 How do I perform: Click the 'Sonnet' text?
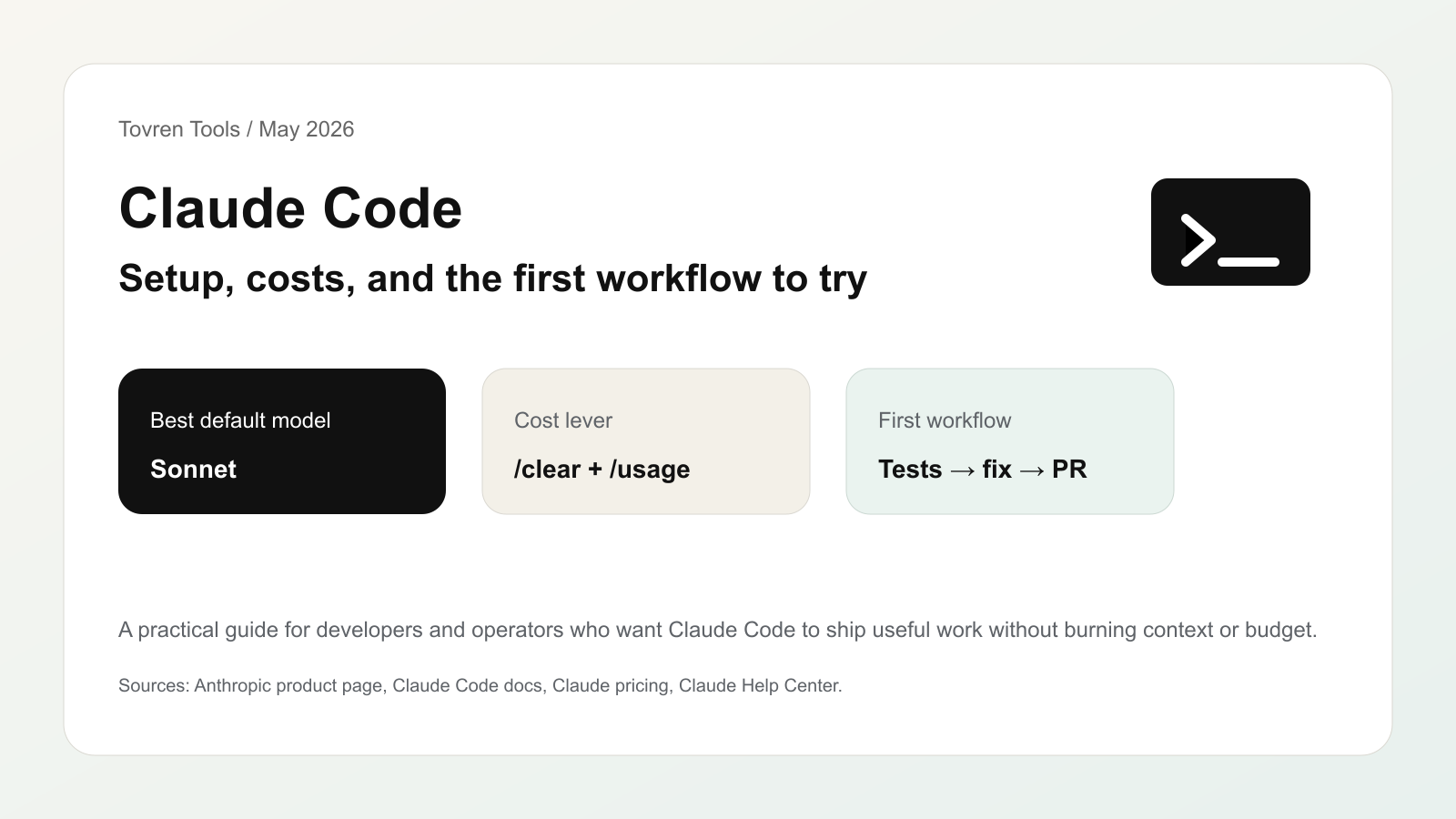click(x=193, y=469)
